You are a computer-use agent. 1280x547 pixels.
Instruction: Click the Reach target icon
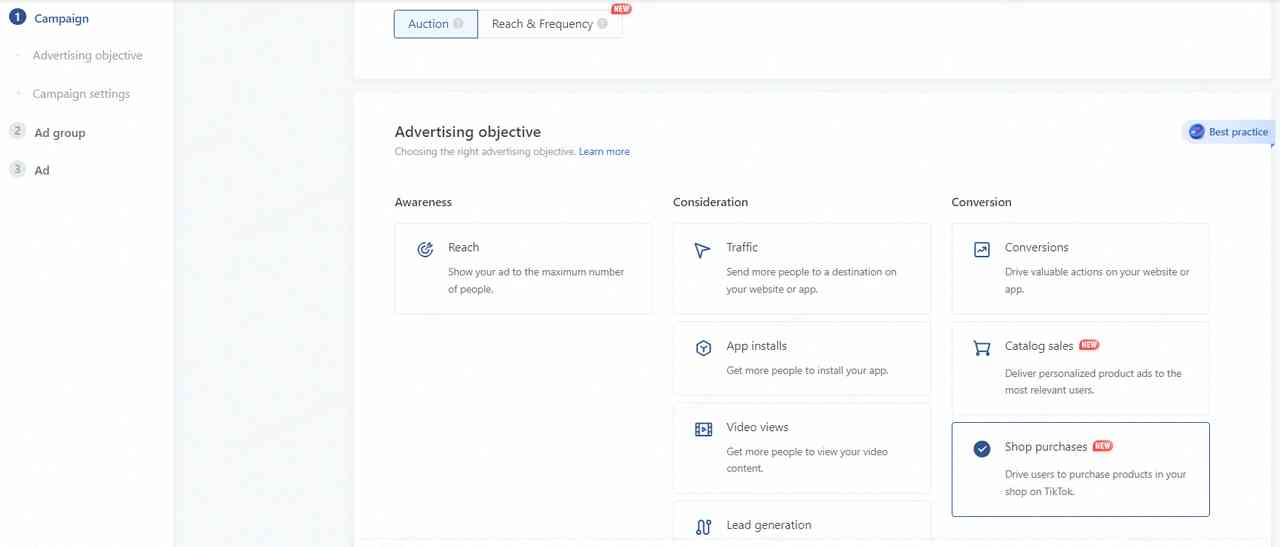[x=425, y=249]
